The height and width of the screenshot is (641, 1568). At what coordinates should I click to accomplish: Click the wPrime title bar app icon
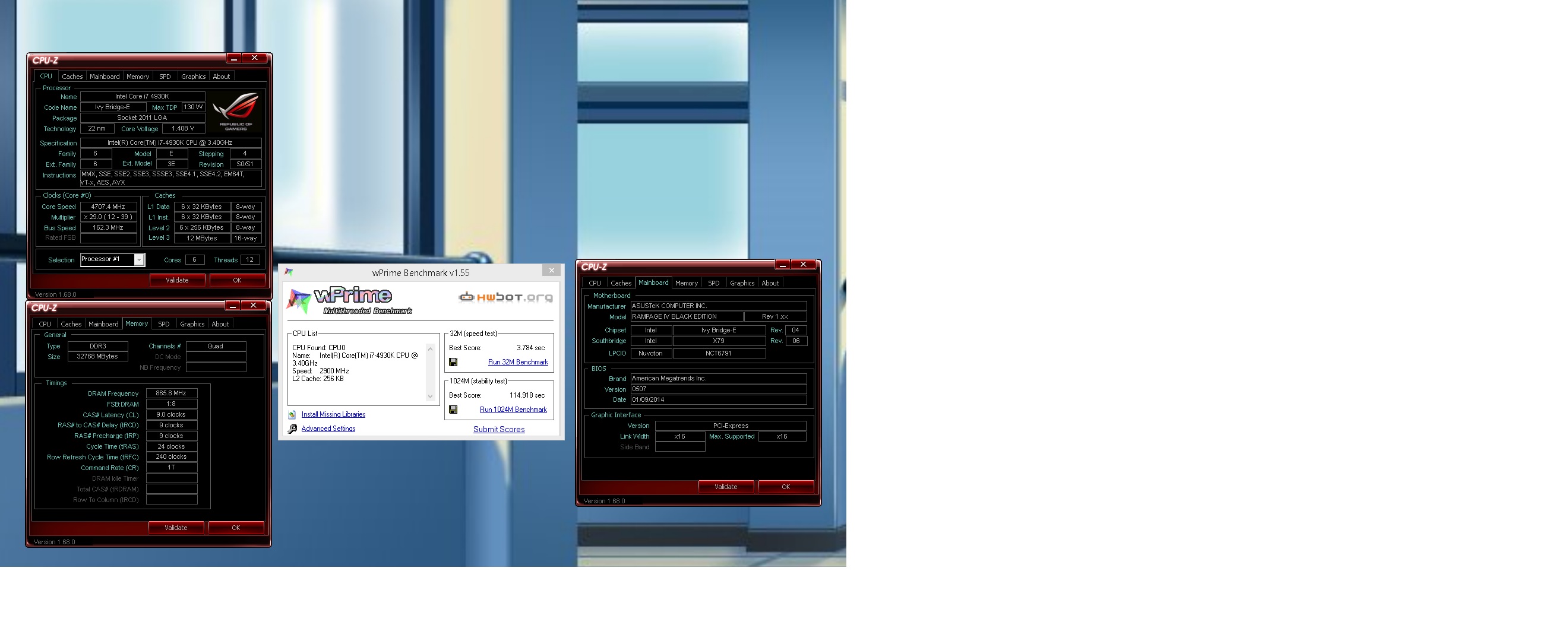[x=289, y=272]
